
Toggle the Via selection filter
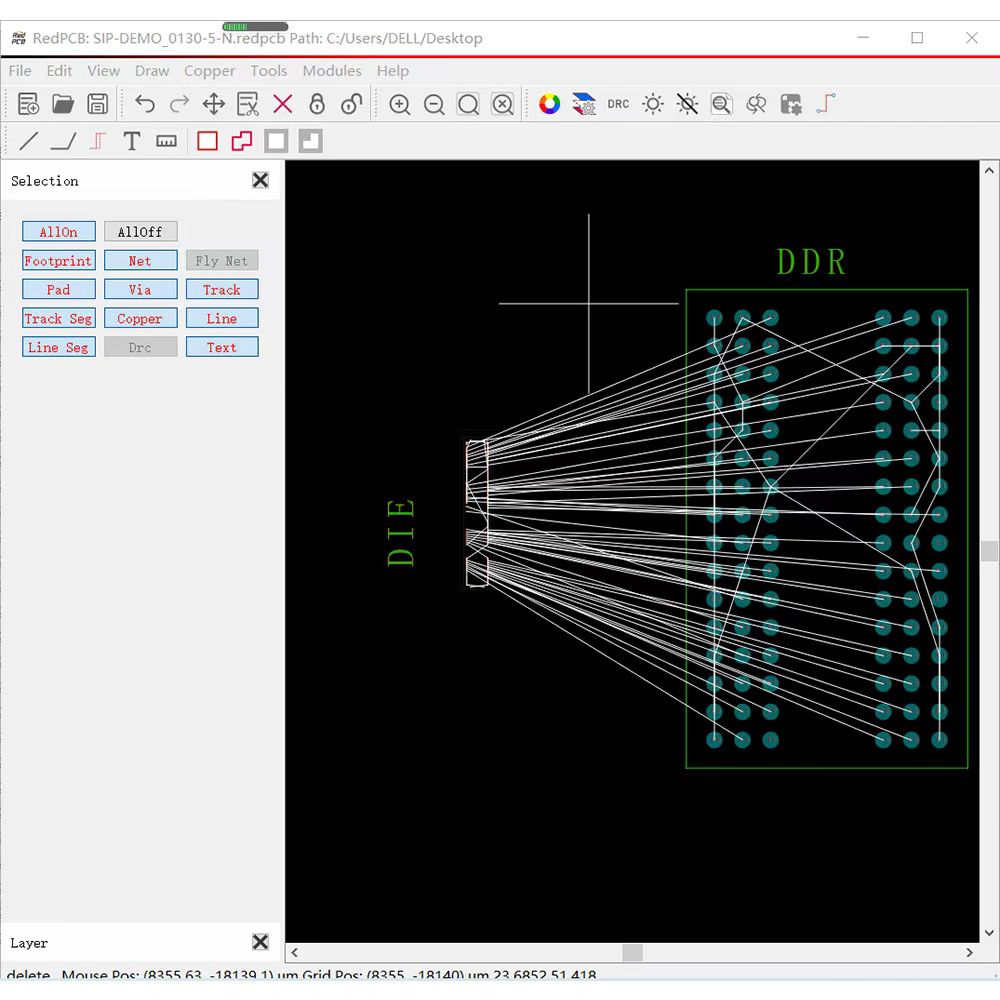tap(140, 290)
